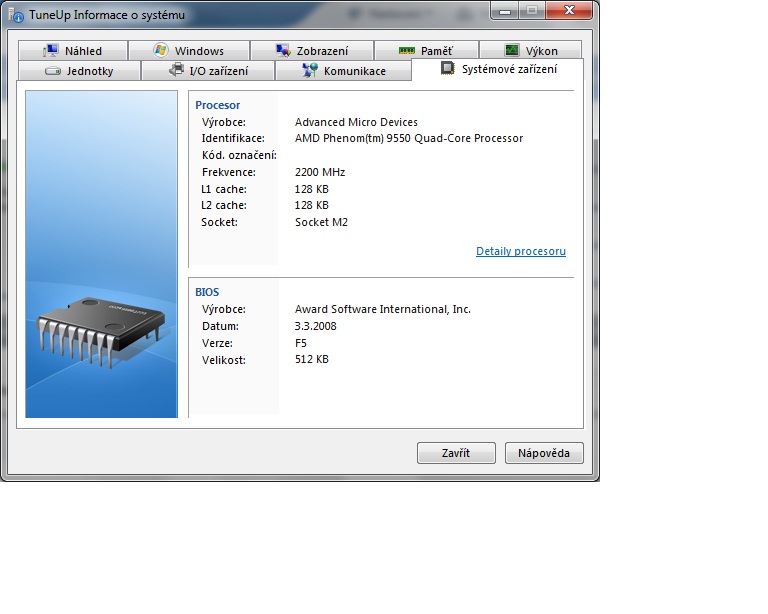Select the Výkon tab
Image resolution: width=768 pixels, height=614 pixels.
(530, 51)
